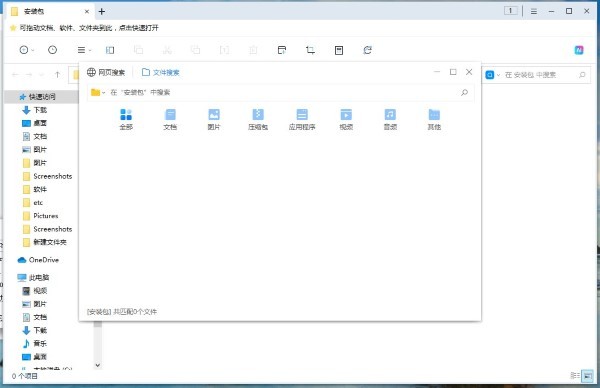Open the etc folder in sidebar

tap(33, 203)
